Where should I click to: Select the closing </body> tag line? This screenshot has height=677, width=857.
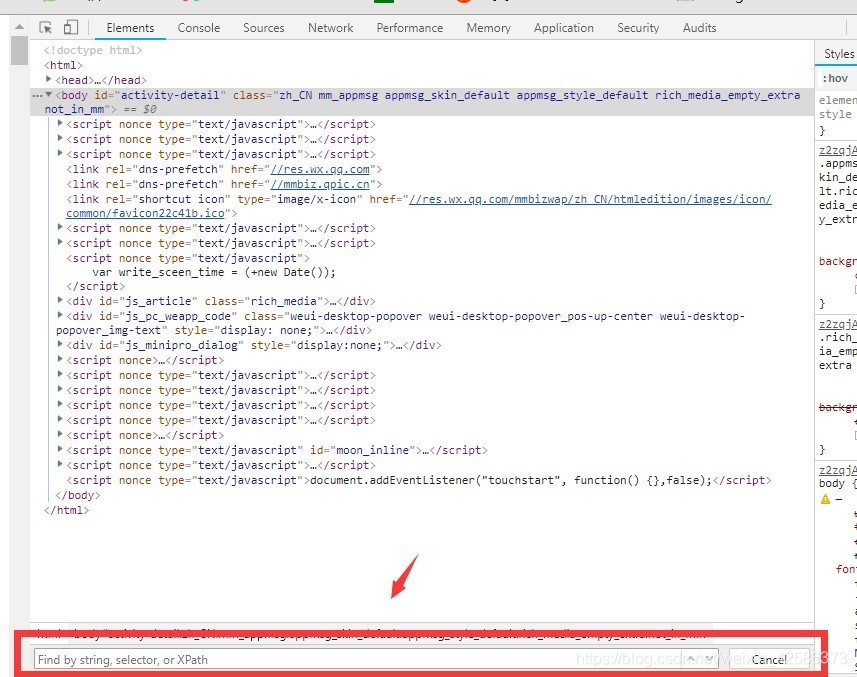tap(78, 495)
